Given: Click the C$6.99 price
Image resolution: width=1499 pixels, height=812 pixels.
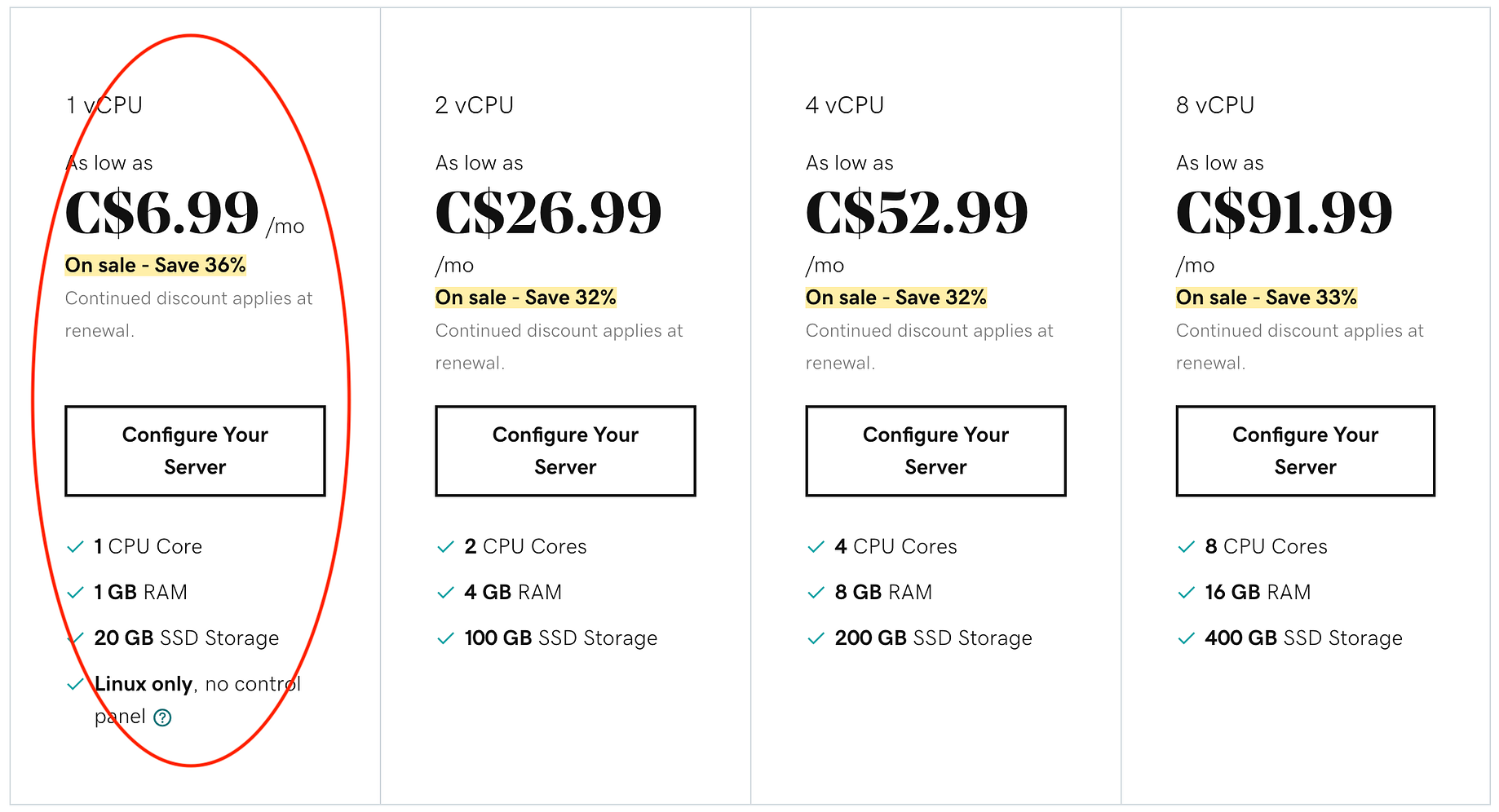Looking at the screenshot, I should tap(161, 212).
